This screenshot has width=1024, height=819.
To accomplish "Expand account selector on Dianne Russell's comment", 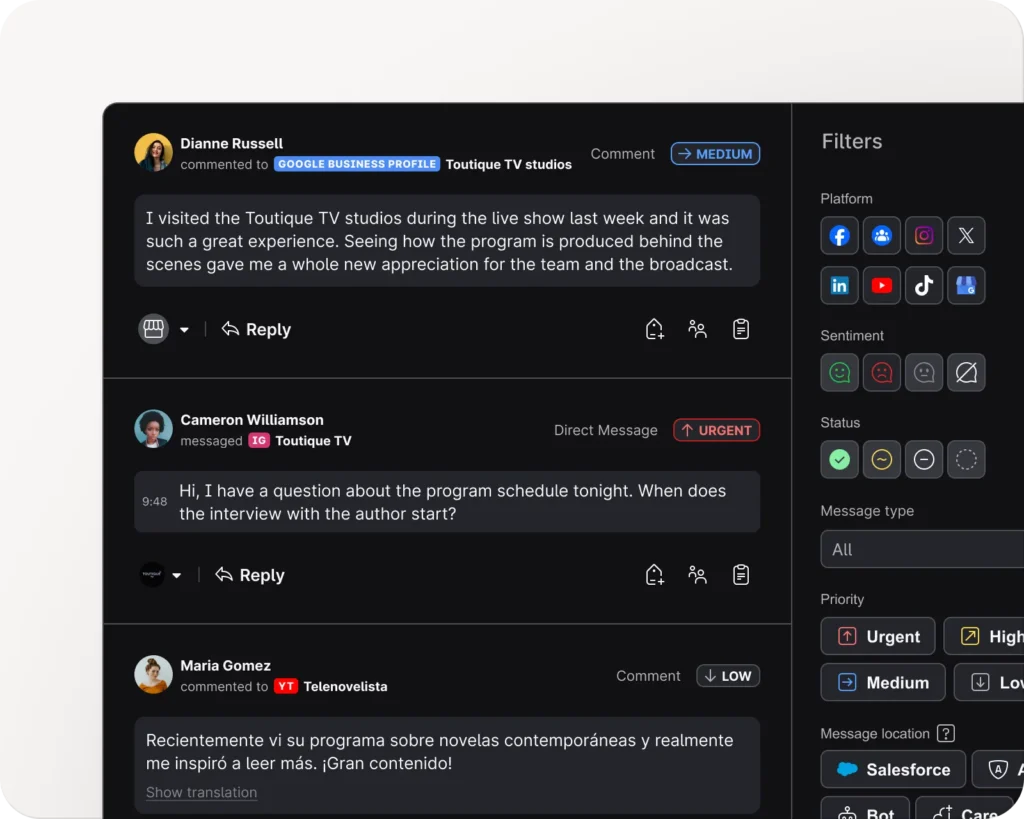I will click(184, 330).
